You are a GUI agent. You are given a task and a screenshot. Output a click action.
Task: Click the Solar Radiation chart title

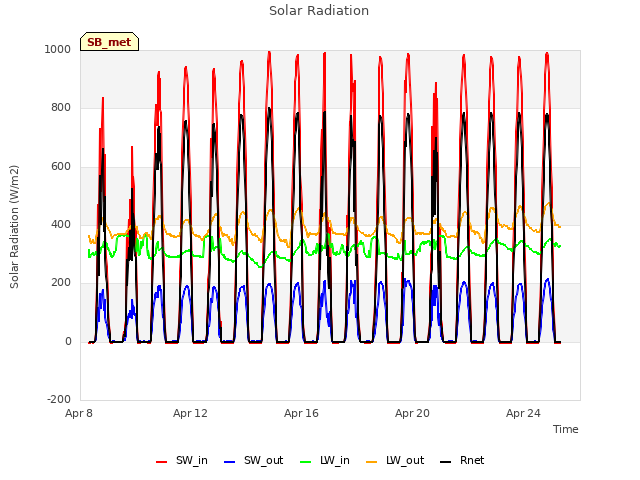coord(319,11)
